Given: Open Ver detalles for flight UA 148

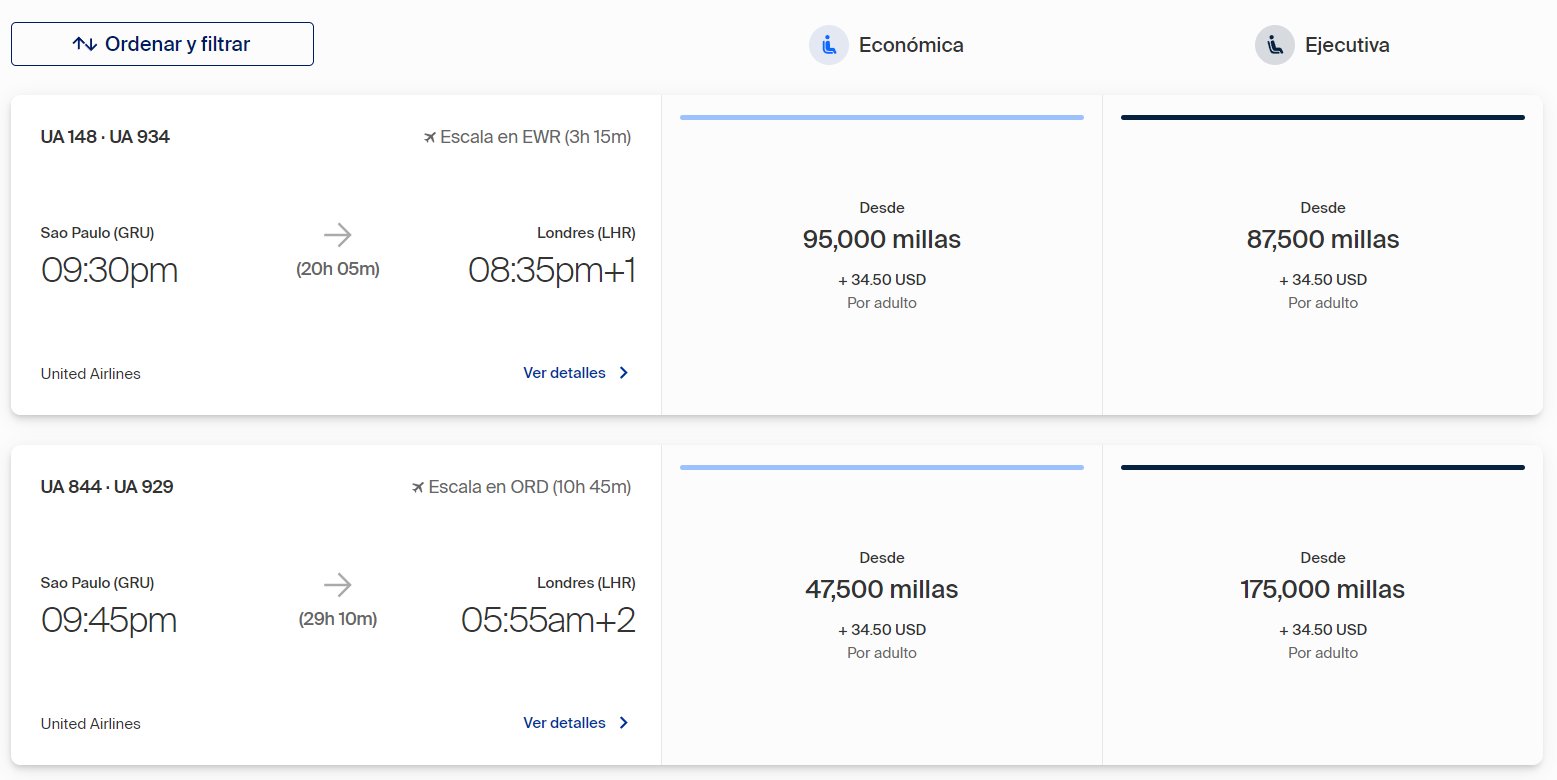Looking at the screenshot, I should click(576, 373).
